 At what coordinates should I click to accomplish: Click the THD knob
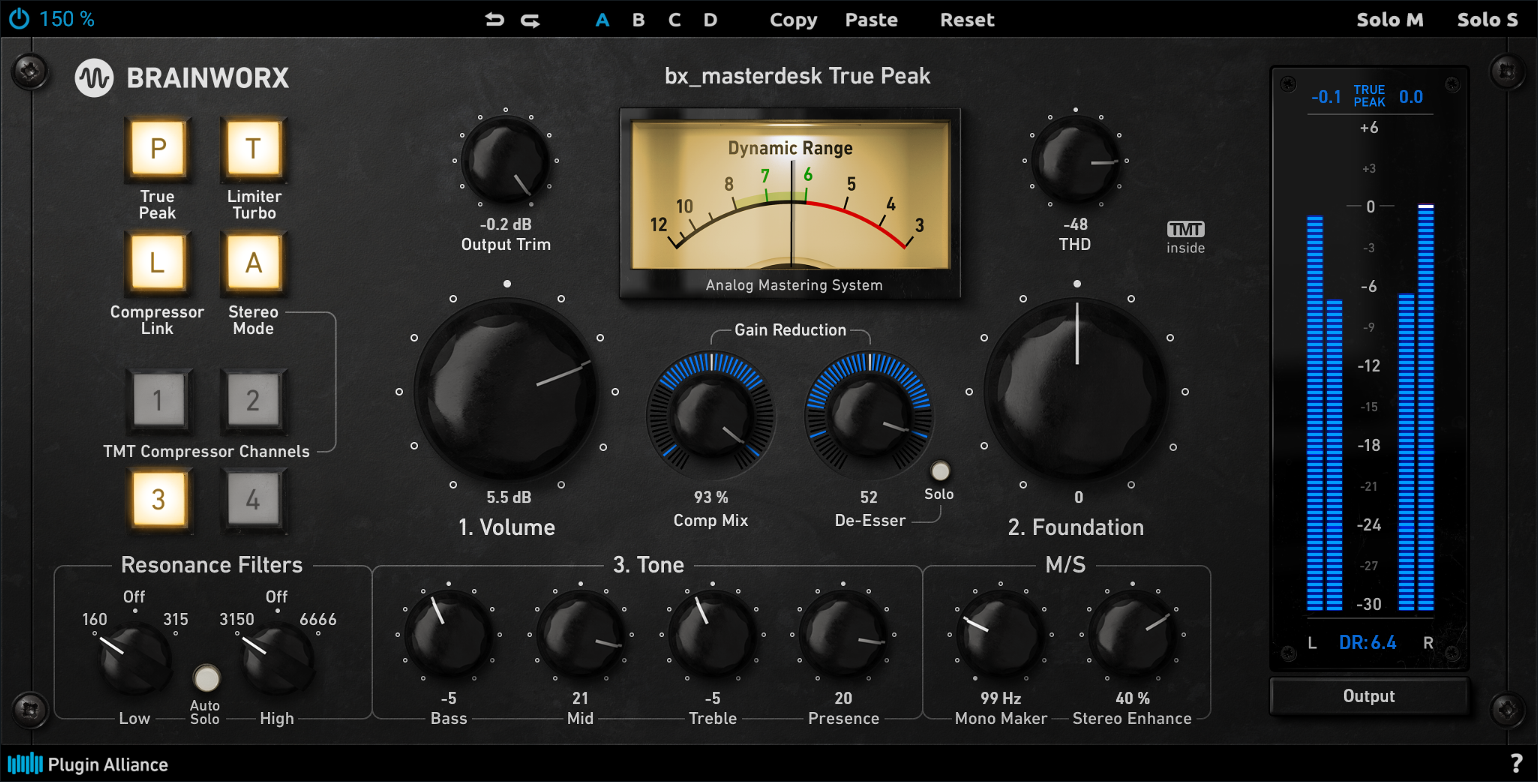(x=1076, y=160)
